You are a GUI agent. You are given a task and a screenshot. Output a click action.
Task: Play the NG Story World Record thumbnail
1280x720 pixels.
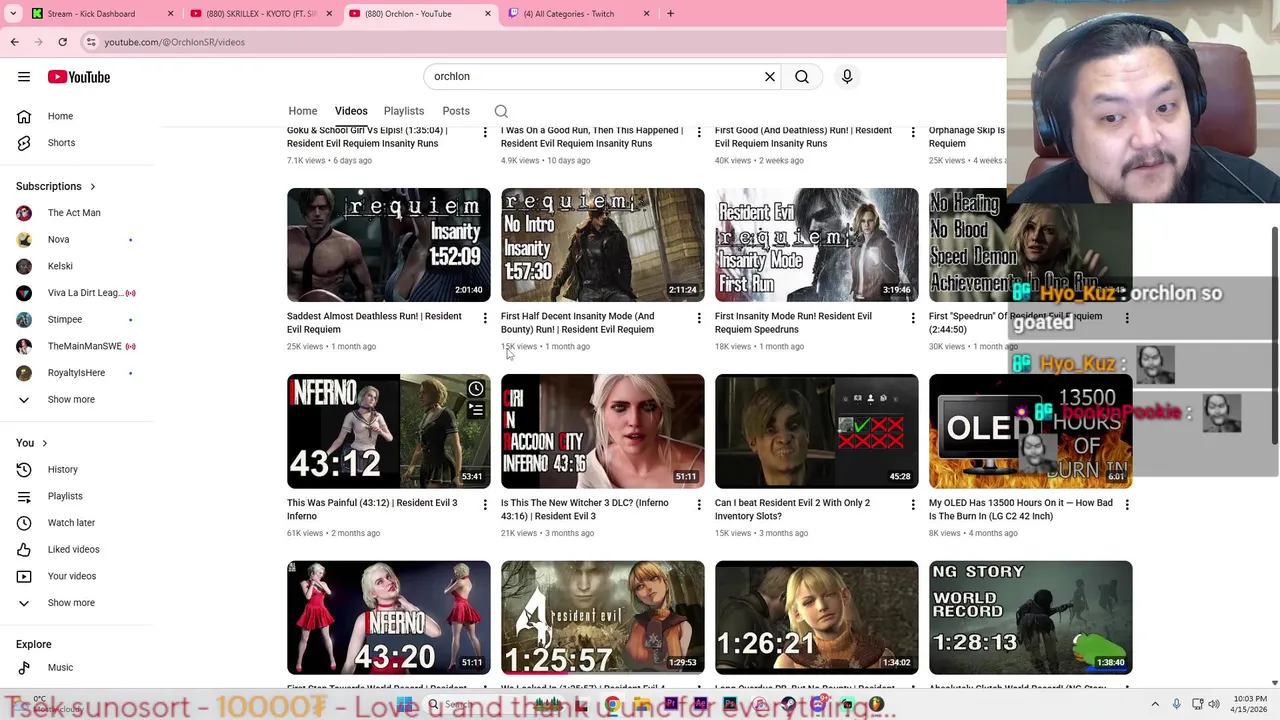pos(1031,618)
